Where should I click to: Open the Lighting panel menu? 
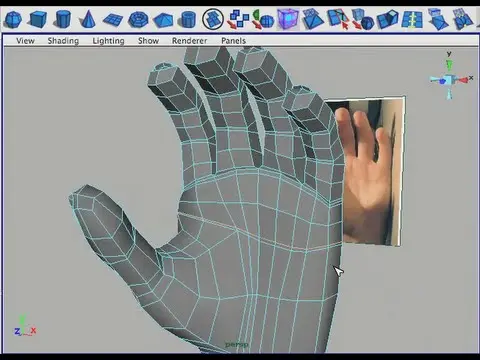coord(108,41)
